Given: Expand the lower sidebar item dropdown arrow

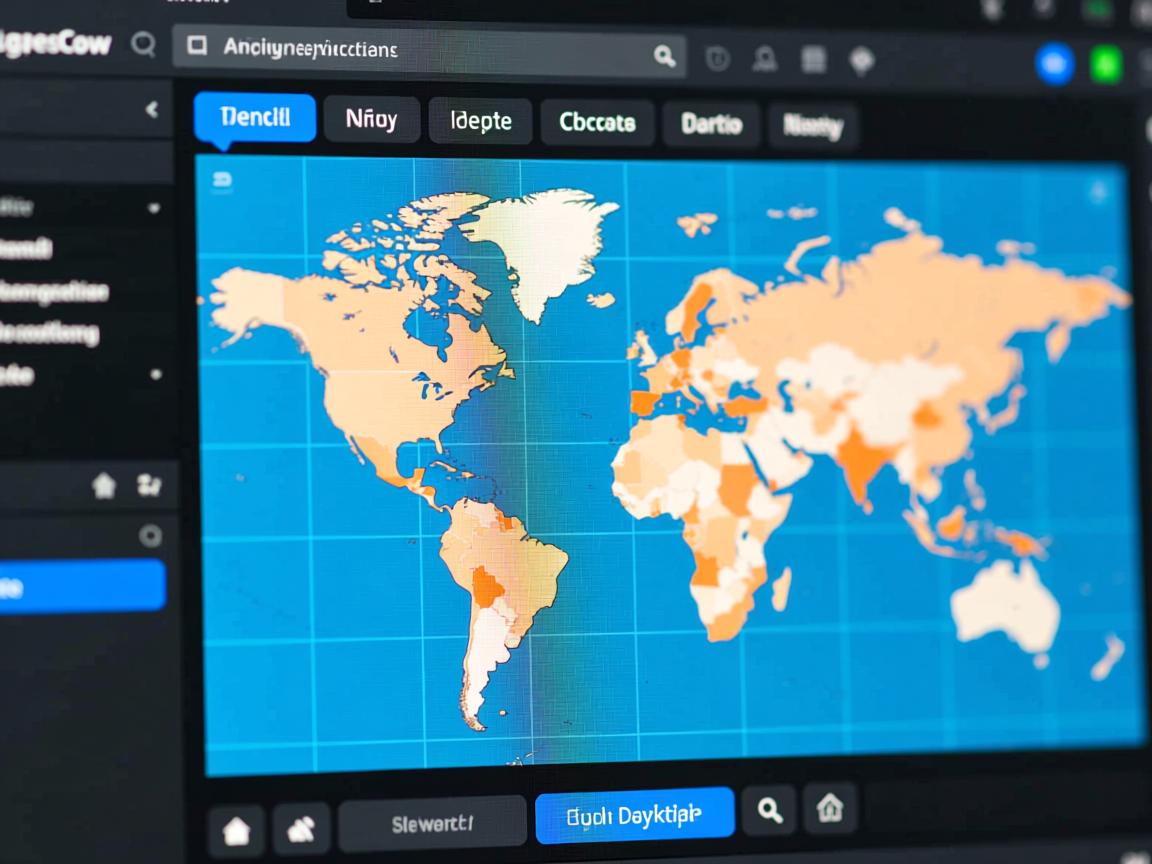Looking at the screenshot, I should [x=156, y=374].
